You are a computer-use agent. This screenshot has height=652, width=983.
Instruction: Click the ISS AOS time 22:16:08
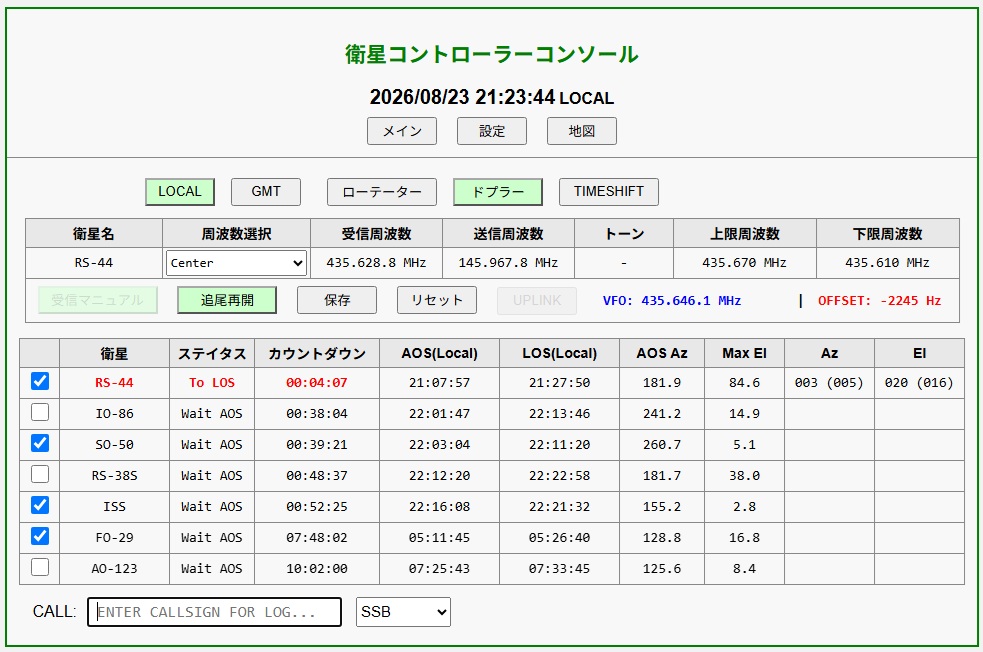(x=439, y=507)
